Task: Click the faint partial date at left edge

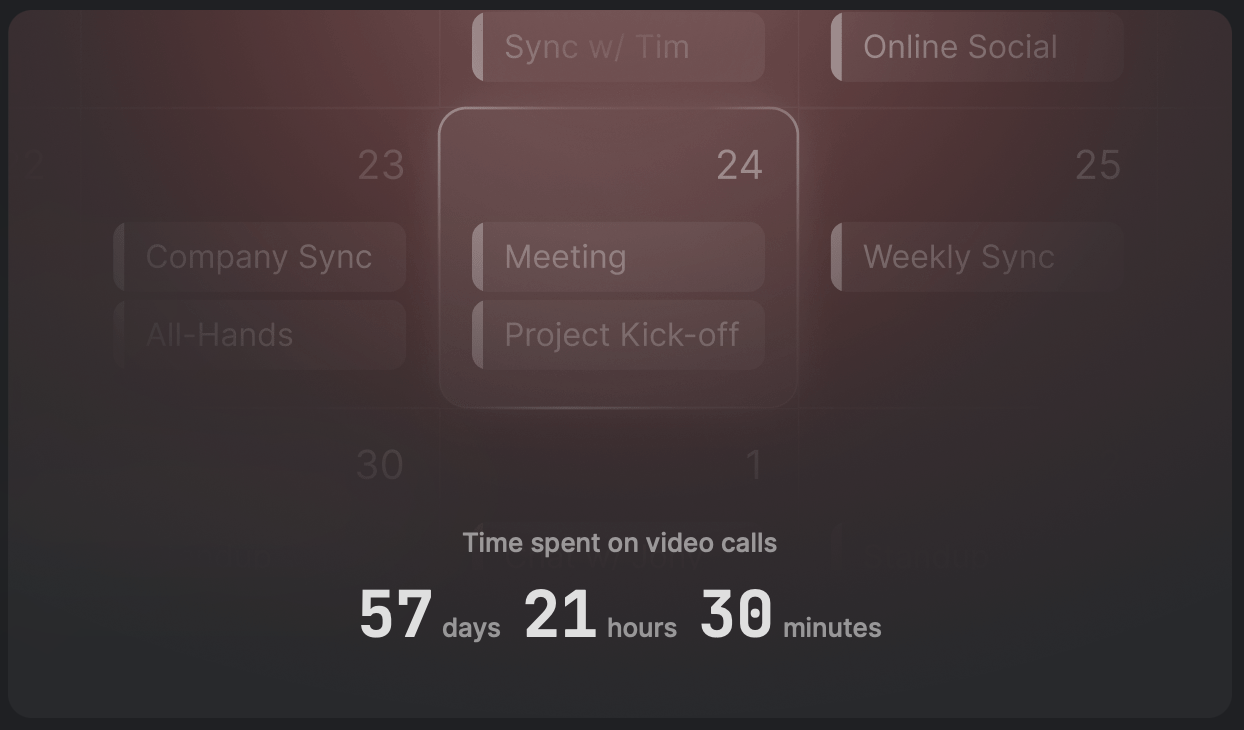Action: tap(36, 166)
